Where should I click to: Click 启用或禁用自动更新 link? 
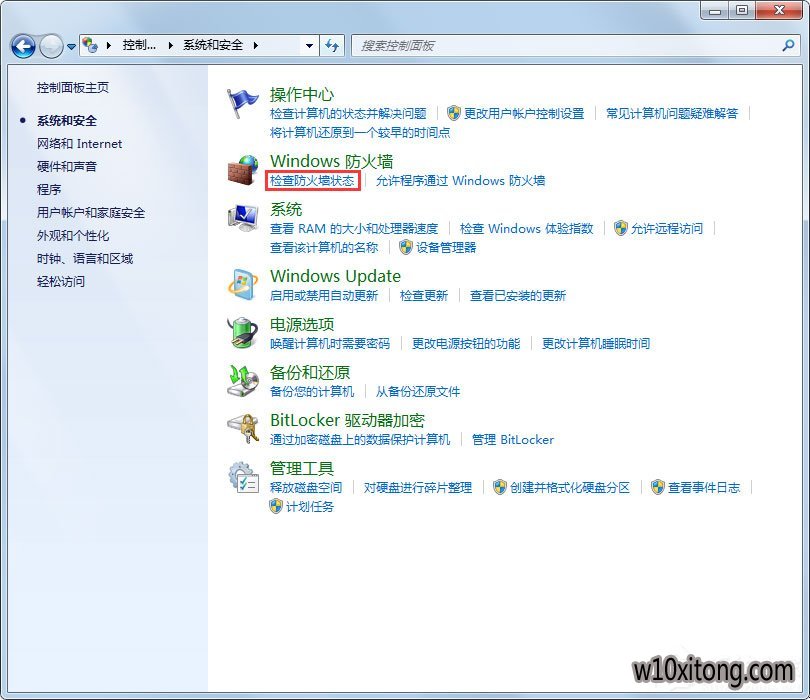tap(324, 295)
